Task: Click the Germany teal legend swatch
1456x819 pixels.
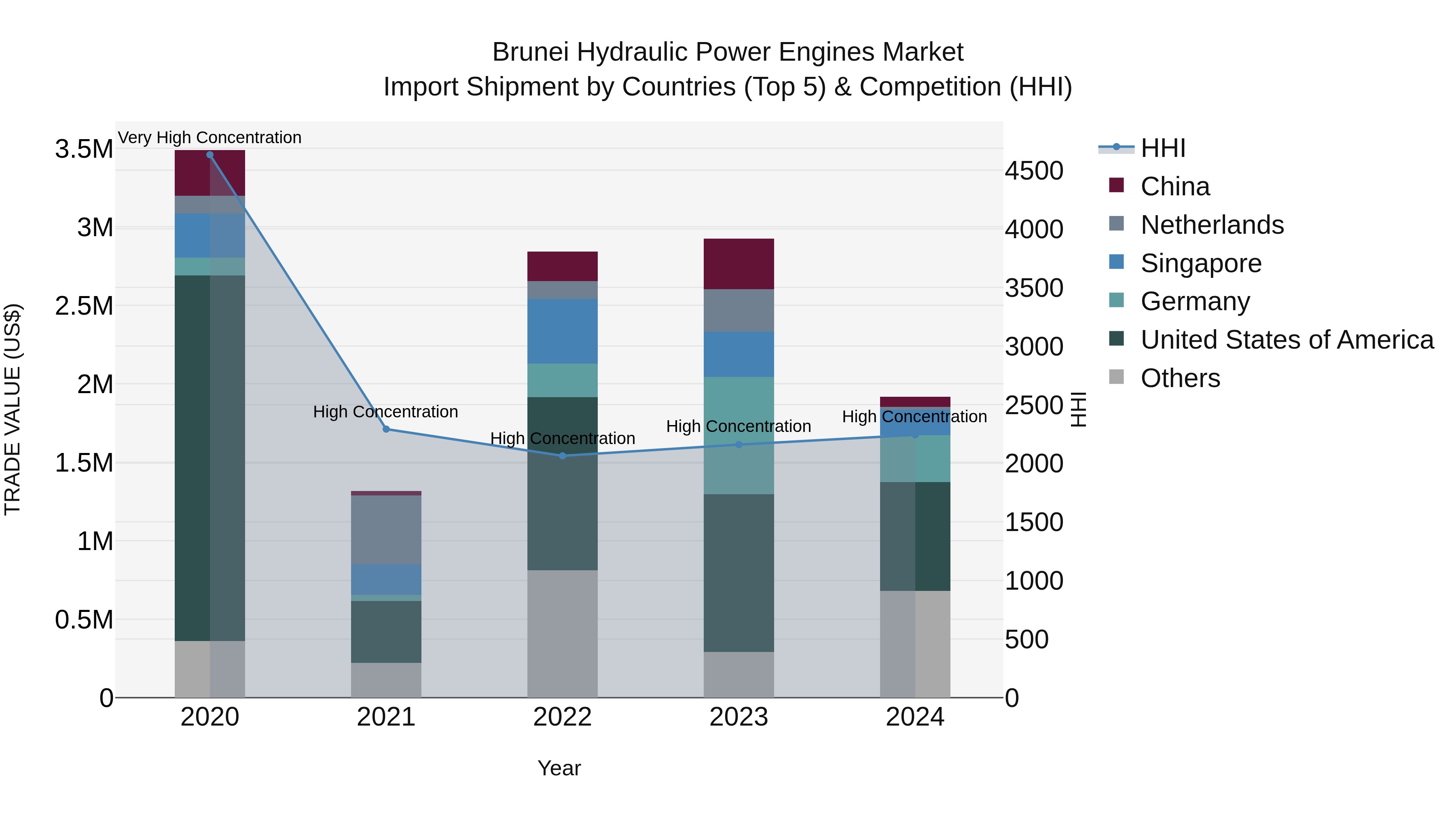Action: [x=1116, y=300]
